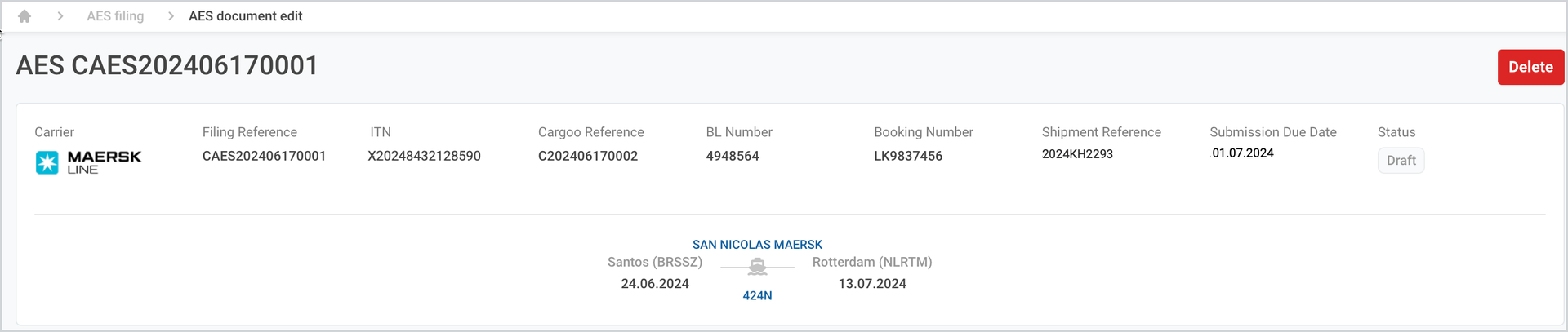Click the Maersk Line carrier logo
1568x332 pixels.
(x=88, y=162)
